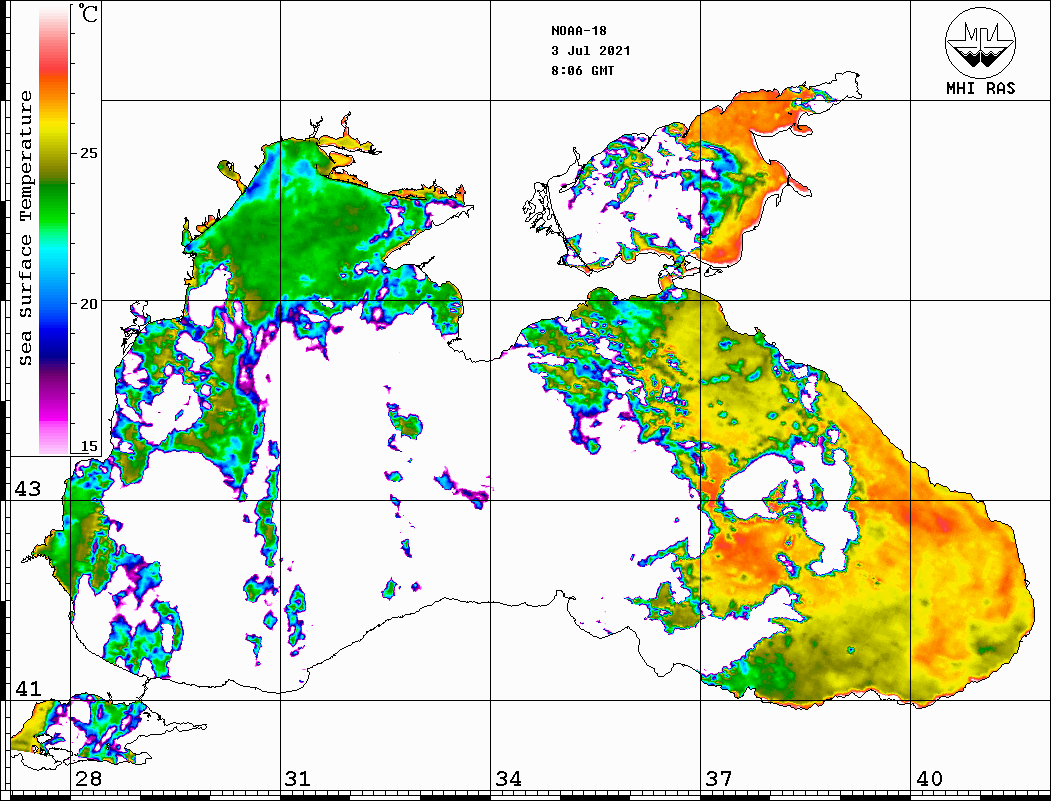Click longitude label 28
The height and width of the screenshot is (801, 1051).
88,779
